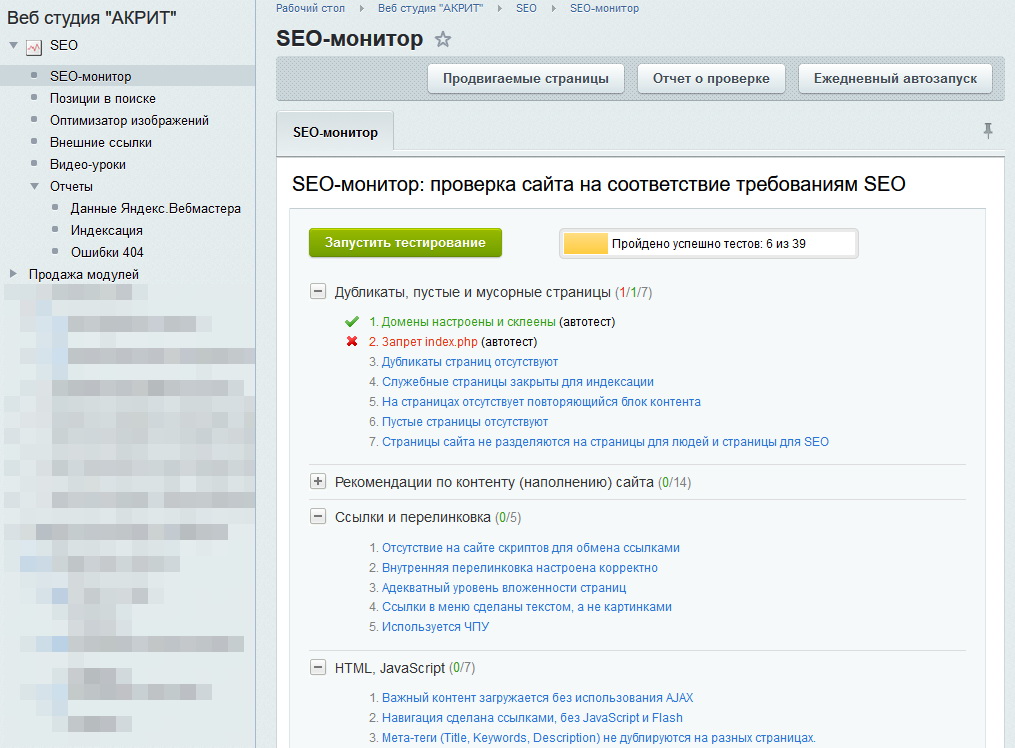The width and height of the screenshot is (1015, 748).
Task: Click the "Ежедневный автозапуск" button
Action: [893, 79]
